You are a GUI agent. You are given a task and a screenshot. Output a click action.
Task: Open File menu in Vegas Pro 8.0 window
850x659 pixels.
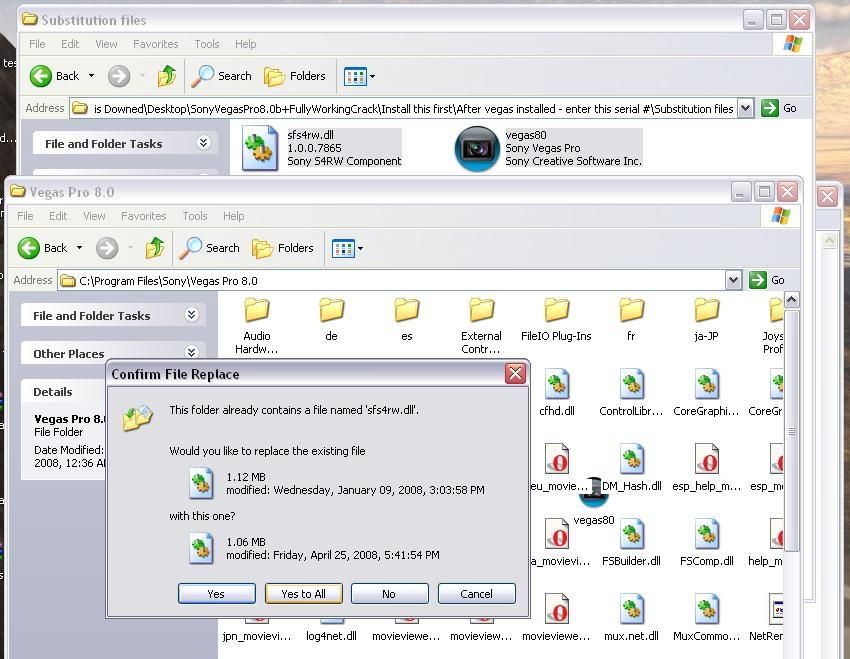click(x=25, y=216)
